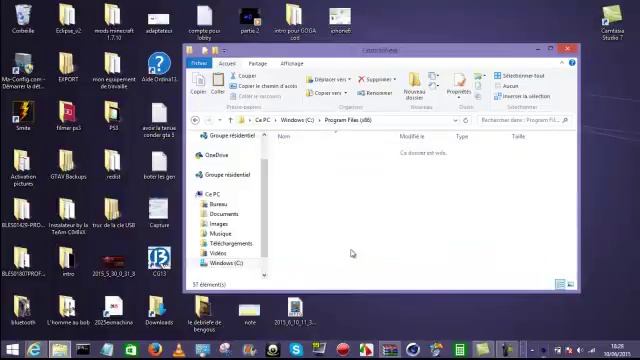Image resolution: width=640 pixels, height=360 pixels.
Task: Click the volume icon in the tray
Action: pyautogui.click(x=580, y=350)
